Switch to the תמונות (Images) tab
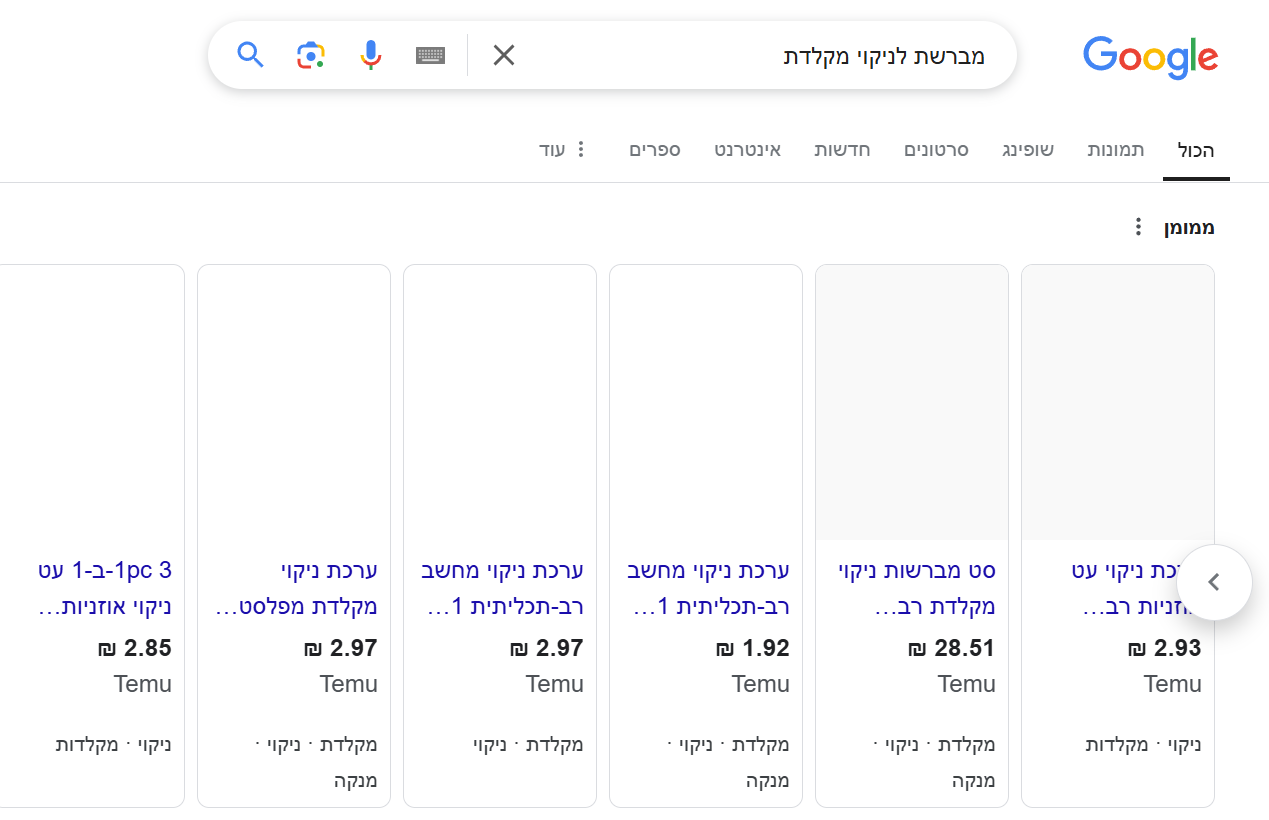Viewport: 1269px width, 820px height. (x=1115, y=149)
